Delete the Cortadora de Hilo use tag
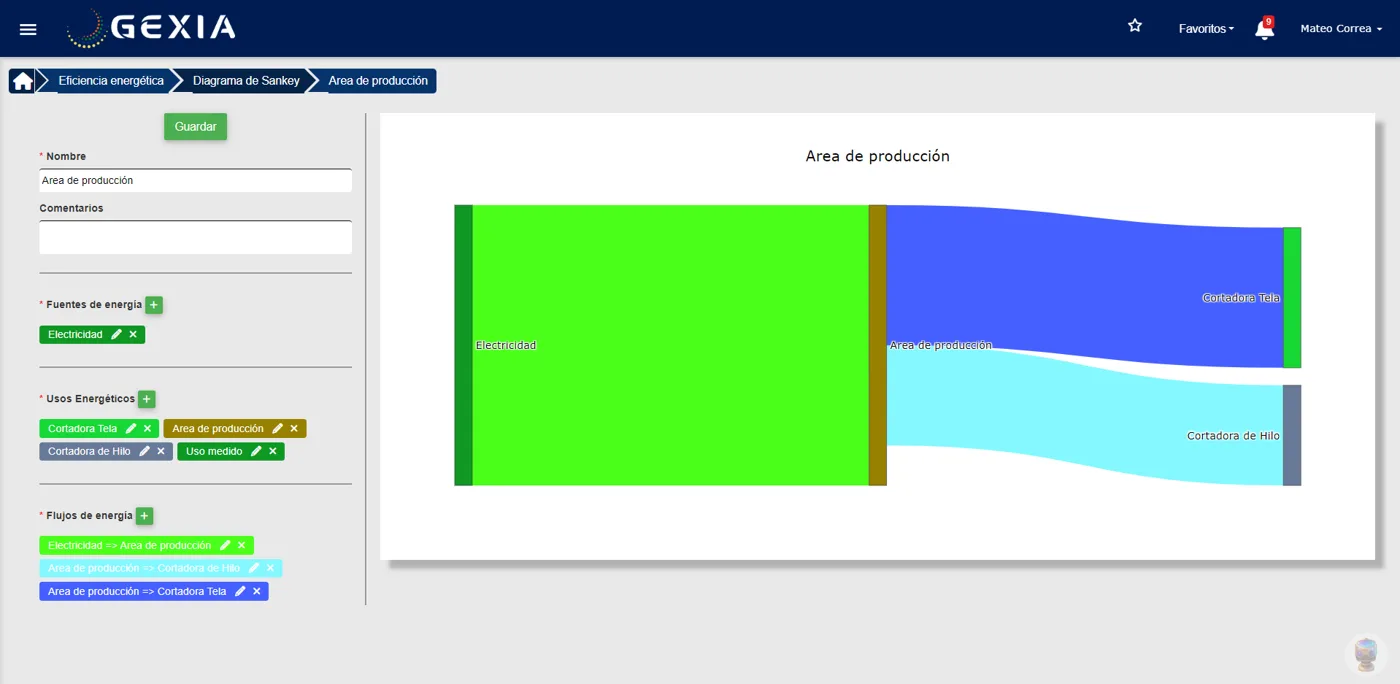Image resolution: width=1400 pixels, height=684 pixels. 161,451
